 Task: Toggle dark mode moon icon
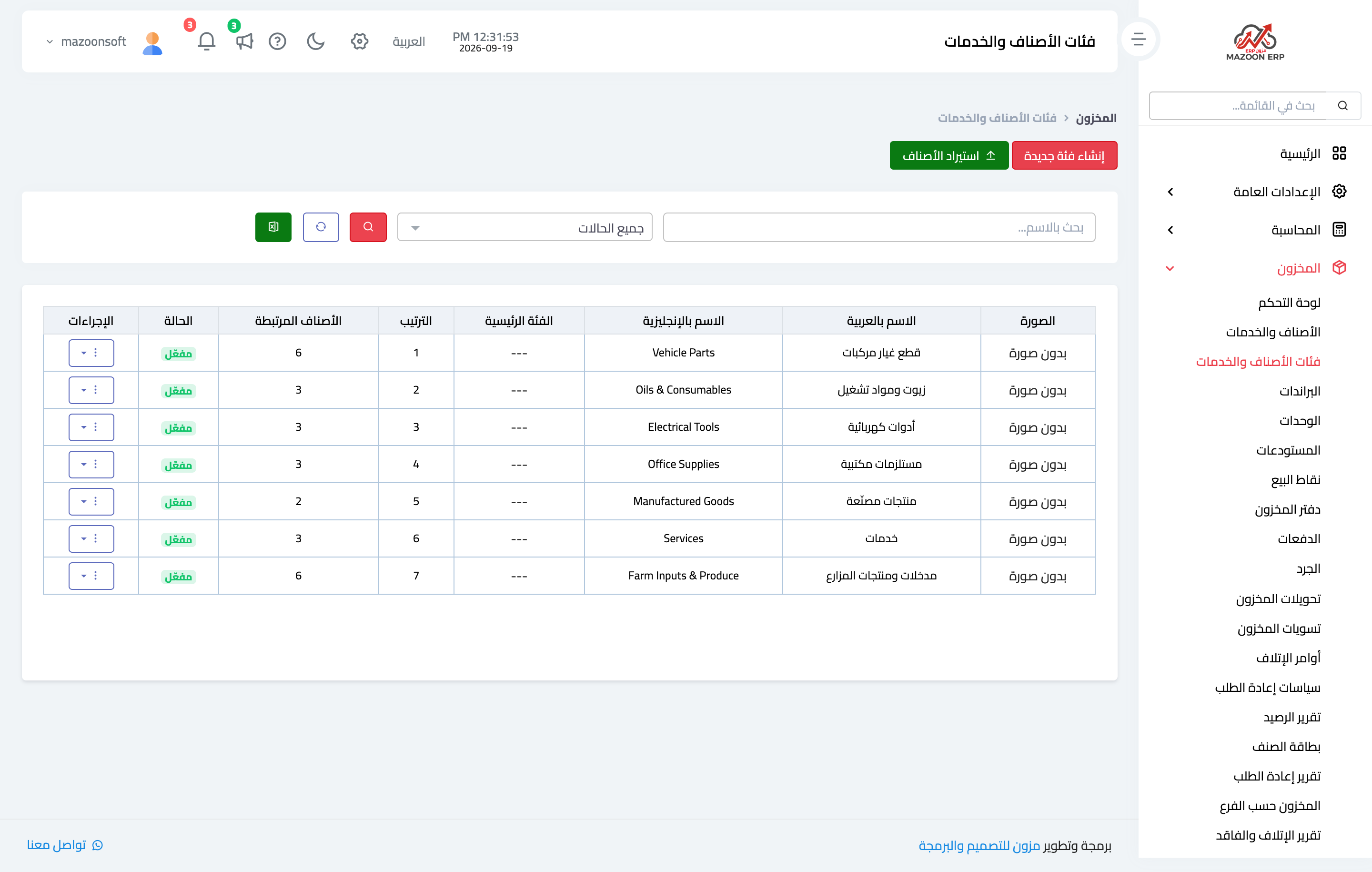tap(316, 41)
